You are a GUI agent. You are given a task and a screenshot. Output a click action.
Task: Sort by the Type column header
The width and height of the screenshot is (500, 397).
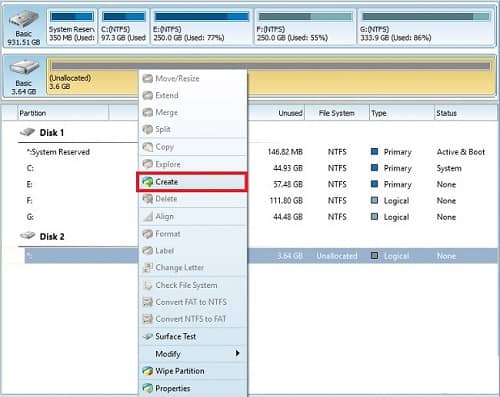click(x=402, y=113)
